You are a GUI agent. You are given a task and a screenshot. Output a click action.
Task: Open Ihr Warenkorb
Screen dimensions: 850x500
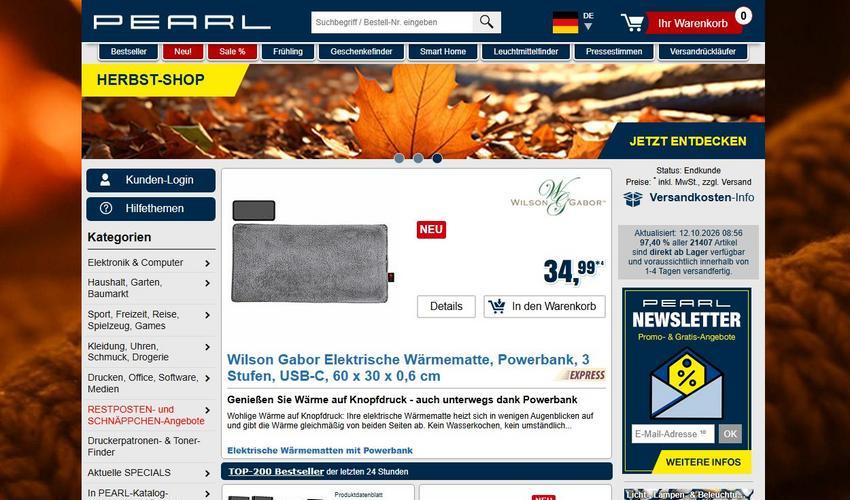coord(693,23)
